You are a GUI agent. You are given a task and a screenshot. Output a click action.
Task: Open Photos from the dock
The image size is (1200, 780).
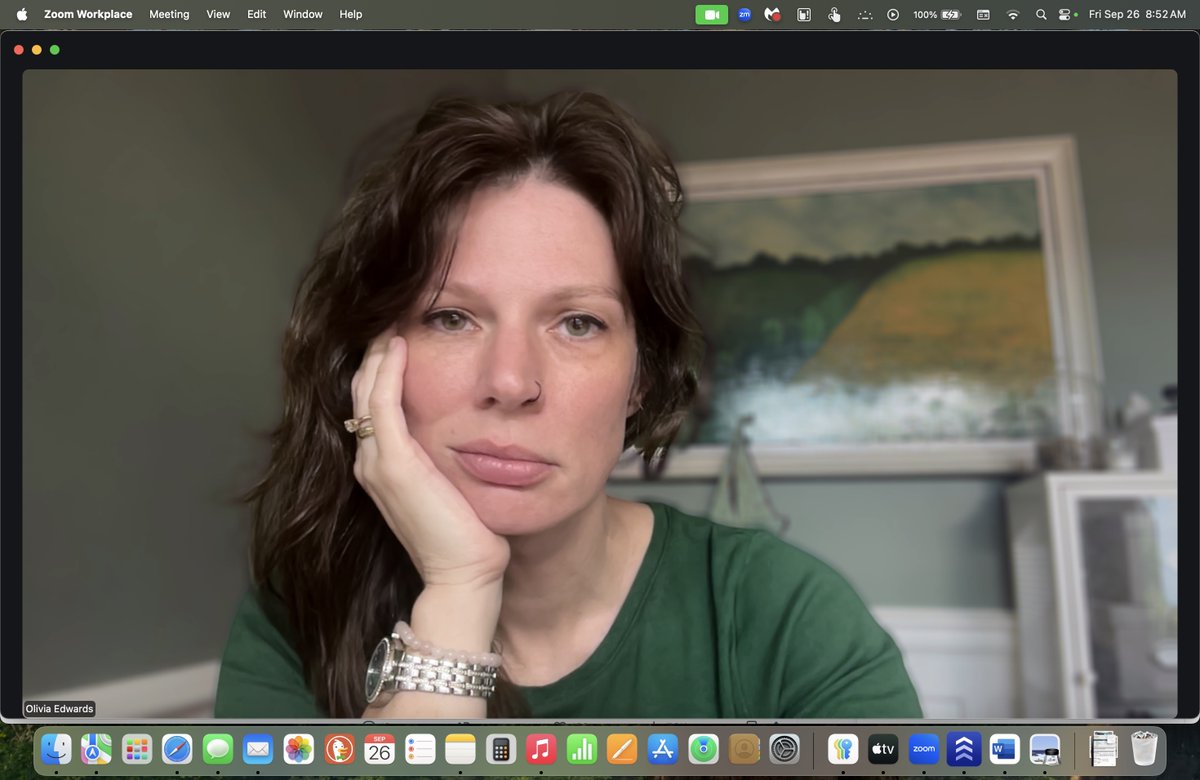[299, 748]
